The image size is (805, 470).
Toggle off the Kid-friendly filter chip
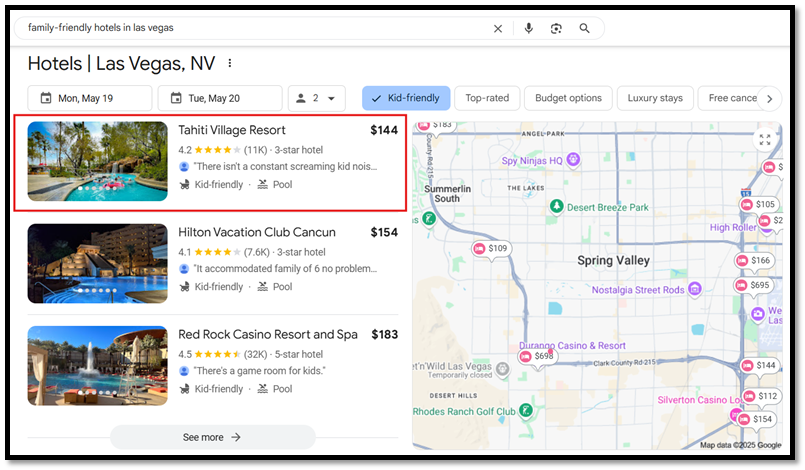pyautogui.click(x=406, y=98)
